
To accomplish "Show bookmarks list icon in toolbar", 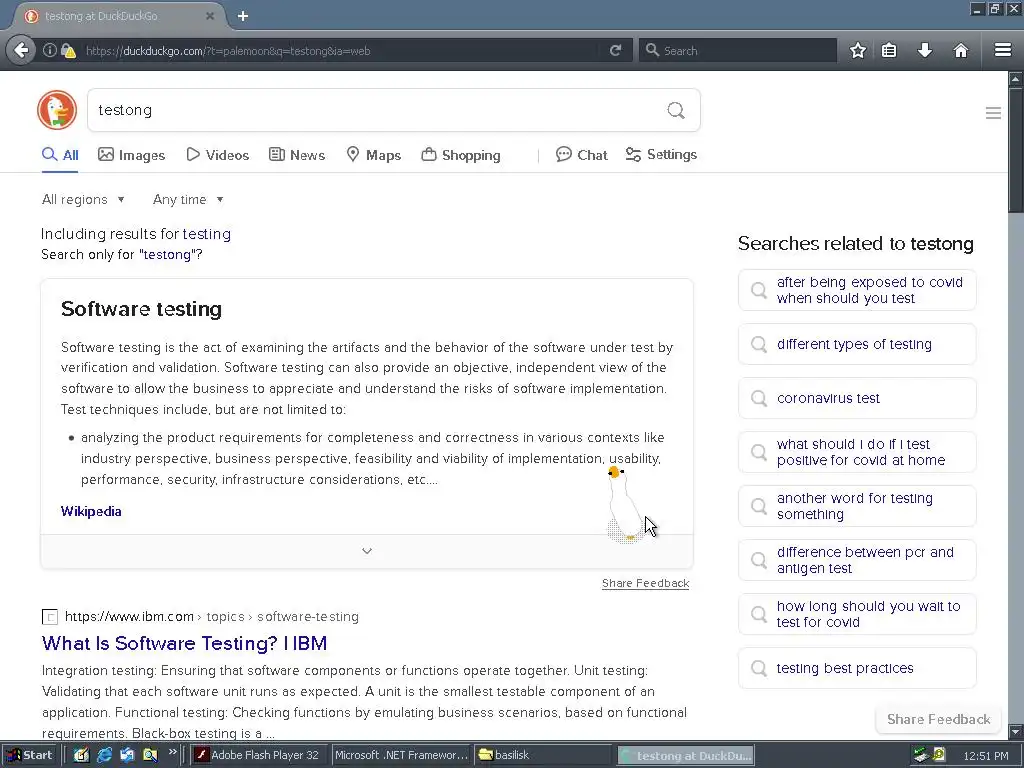I will coord(889,50).
